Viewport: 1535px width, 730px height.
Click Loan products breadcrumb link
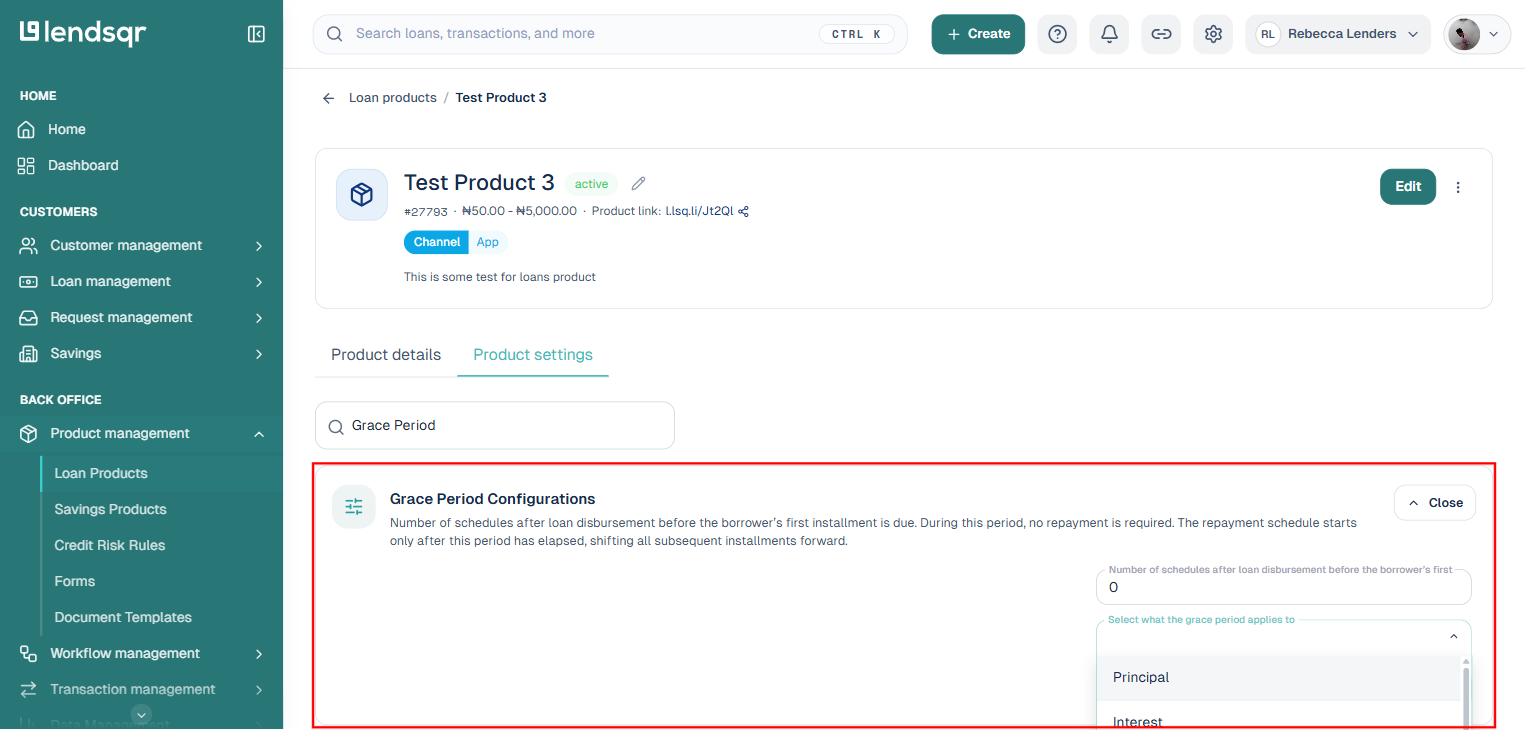click(393, 98)
